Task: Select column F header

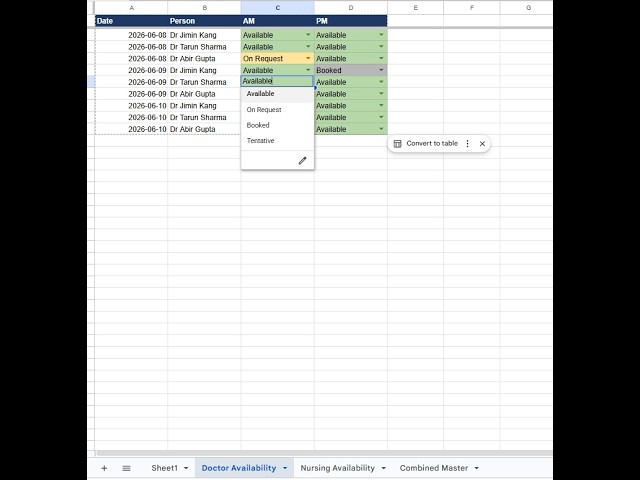Action: click(472, 8)
